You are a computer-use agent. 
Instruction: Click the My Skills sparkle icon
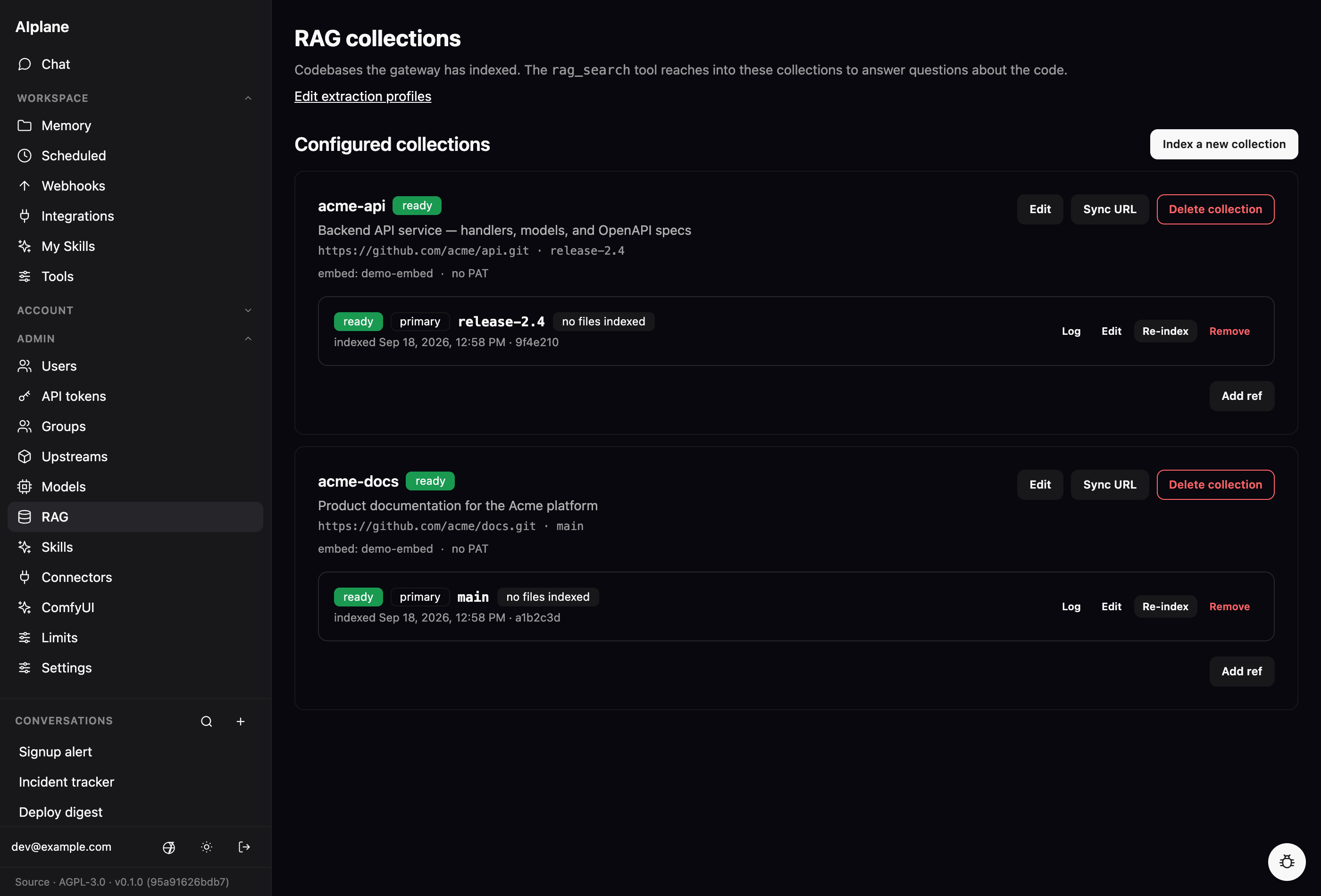coord(25,246)
